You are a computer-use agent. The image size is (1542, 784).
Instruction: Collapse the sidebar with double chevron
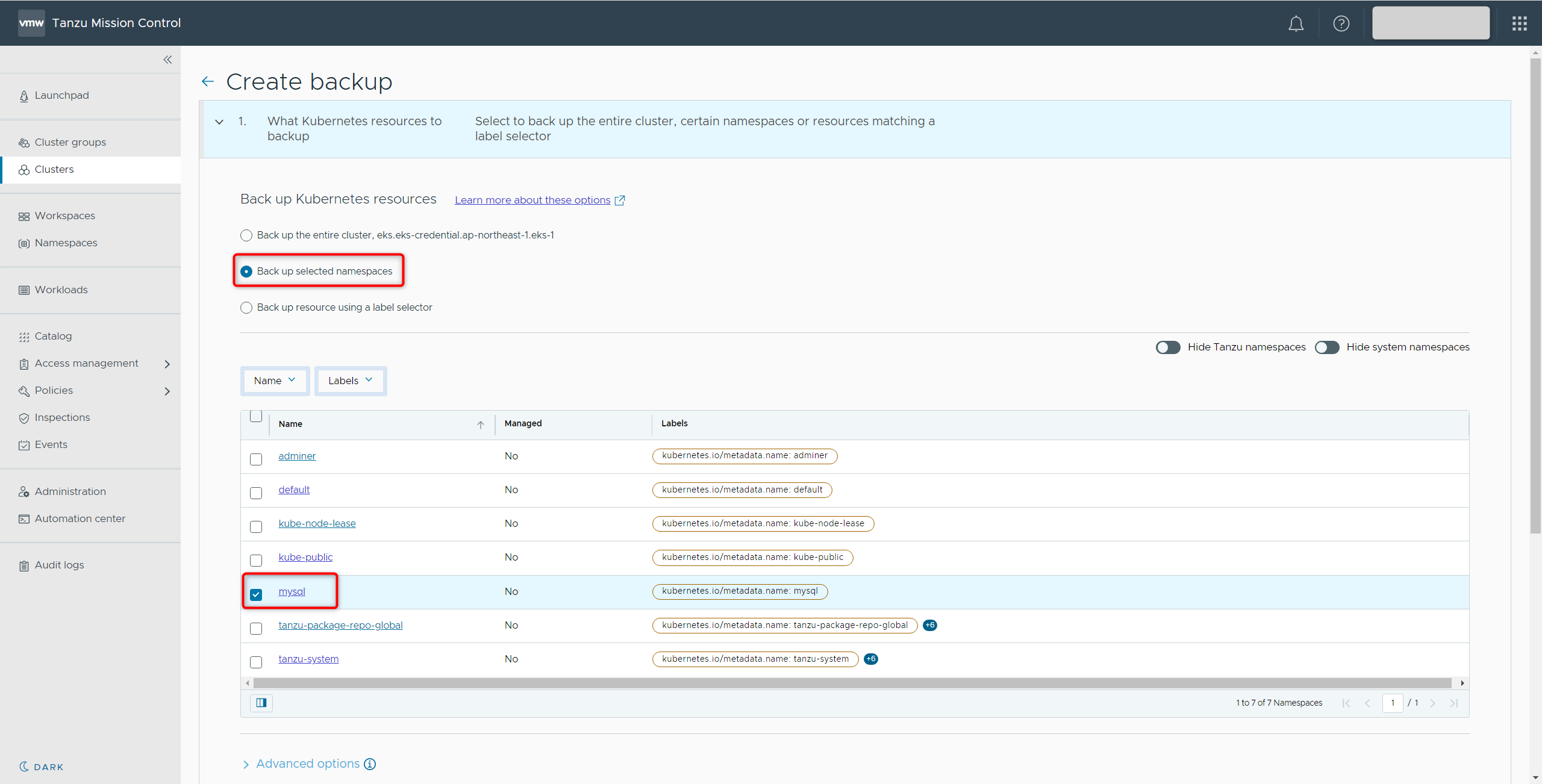pyautogui.click(x=167, y=60)
